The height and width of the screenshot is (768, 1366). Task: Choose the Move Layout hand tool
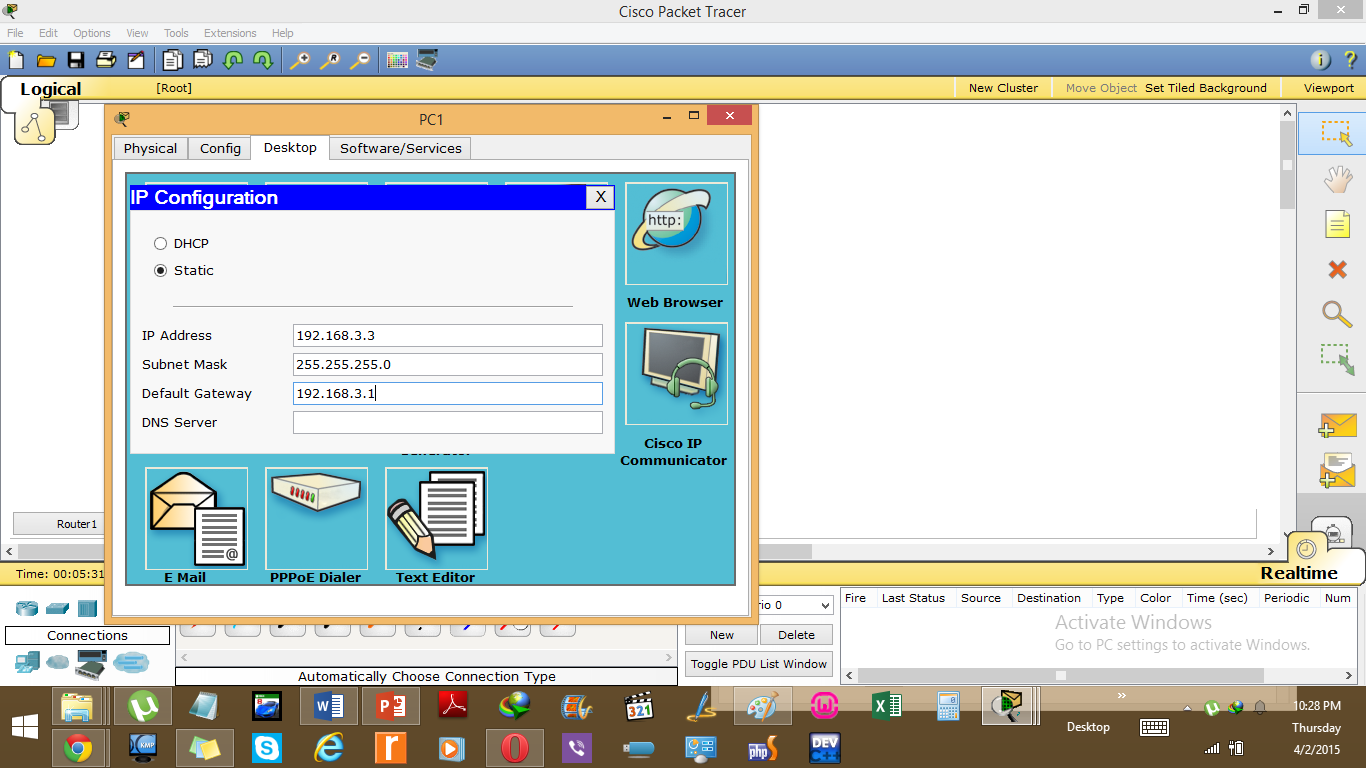coord(1337,179)
